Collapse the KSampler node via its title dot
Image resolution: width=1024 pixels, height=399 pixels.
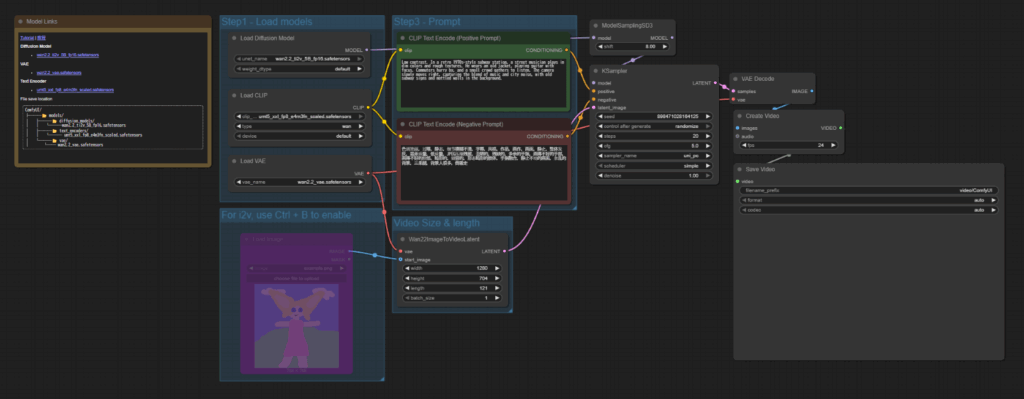(596, 71)
